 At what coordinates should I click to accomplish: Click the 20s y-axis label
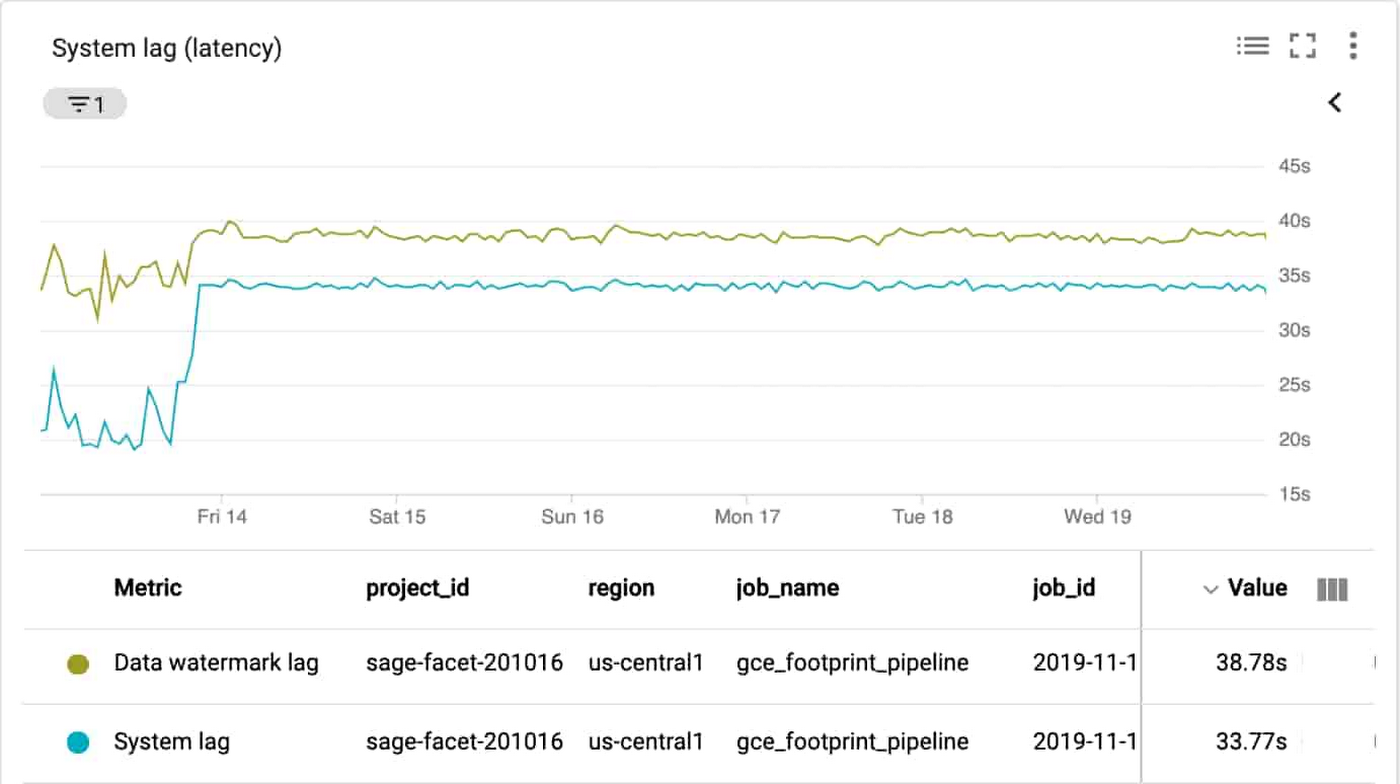1294,440
